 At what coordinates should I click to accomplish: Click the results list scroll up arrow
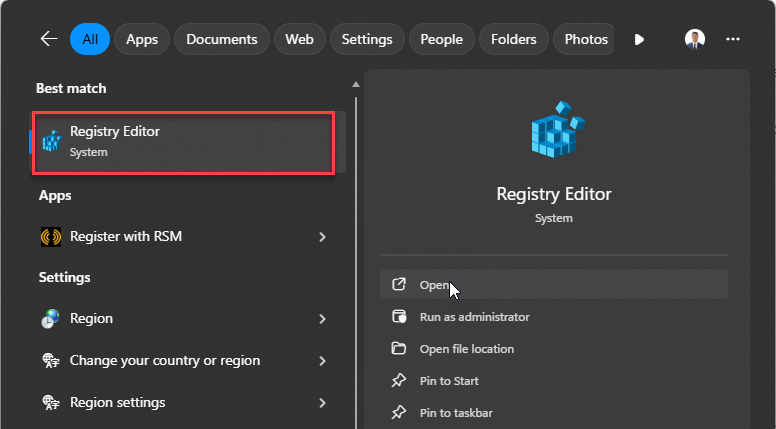point(355,85)
